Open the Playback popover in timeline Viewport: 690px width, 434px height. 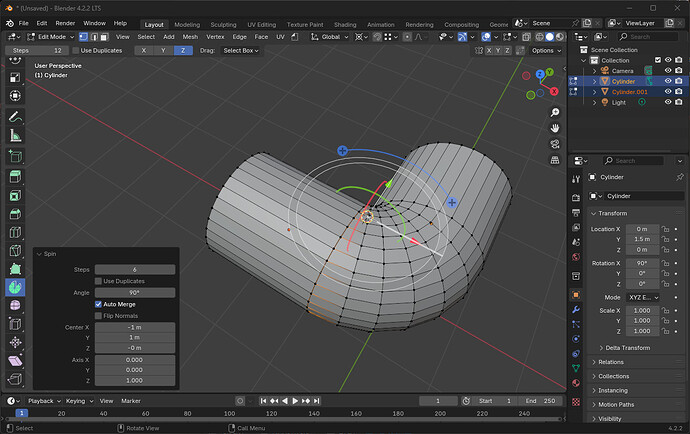[x=44, y=401]
